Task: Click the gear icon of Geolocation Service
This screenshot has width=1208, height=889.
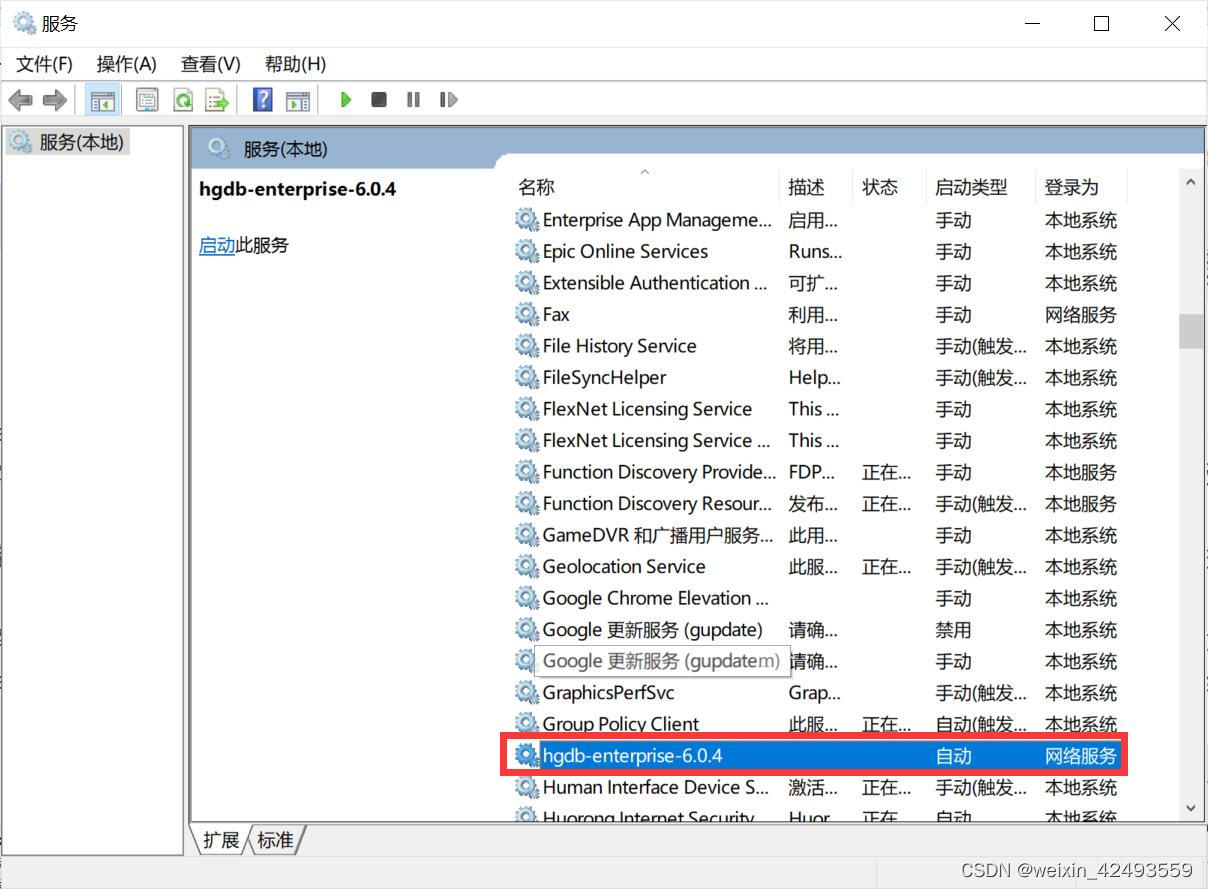Action: tap(526, 567)
